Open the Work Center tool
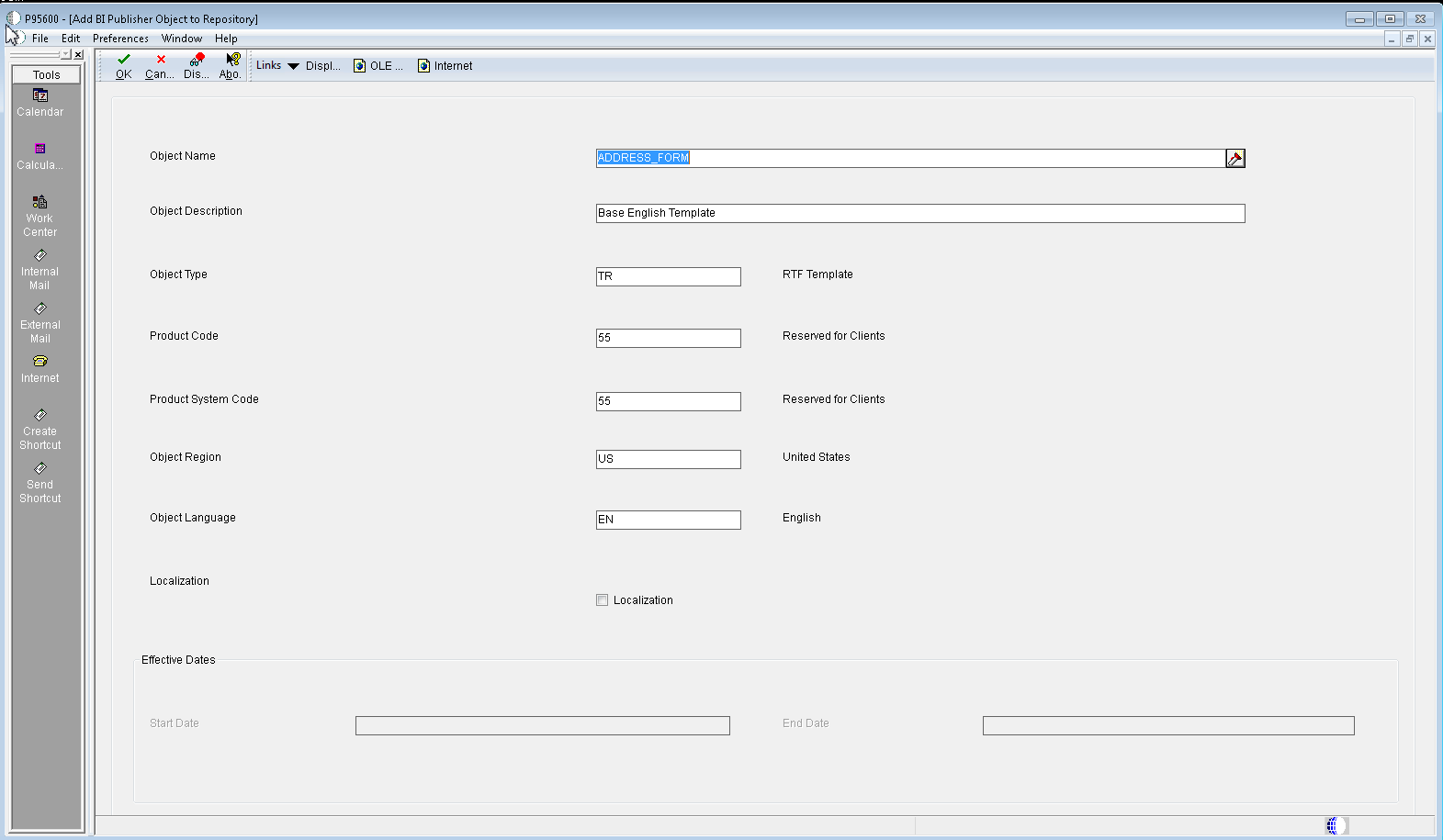Image resolution: width=1443 pixels, height=840 pixels. click(40, 217)
